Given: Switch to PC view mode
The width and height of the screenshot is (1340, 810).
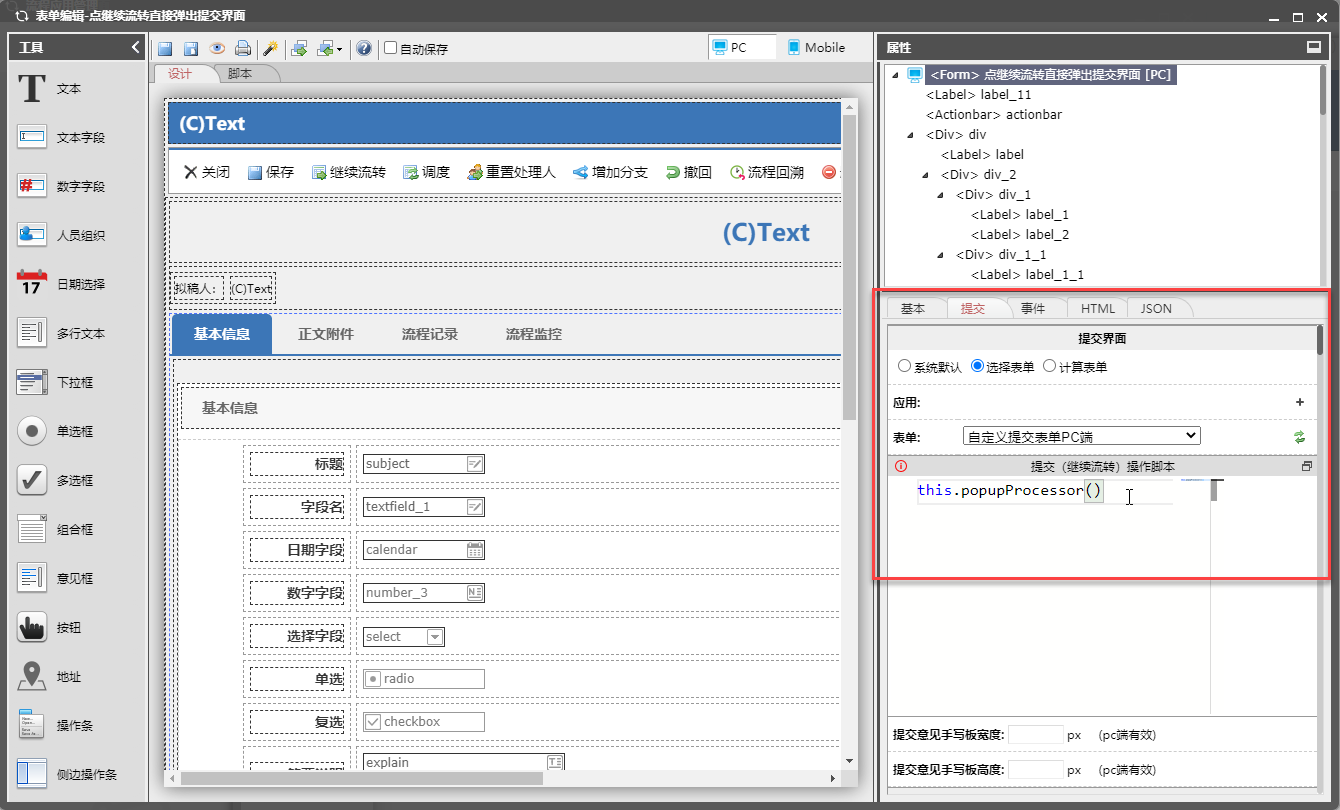Looking at the screenshot, I should tap(742, 47).
